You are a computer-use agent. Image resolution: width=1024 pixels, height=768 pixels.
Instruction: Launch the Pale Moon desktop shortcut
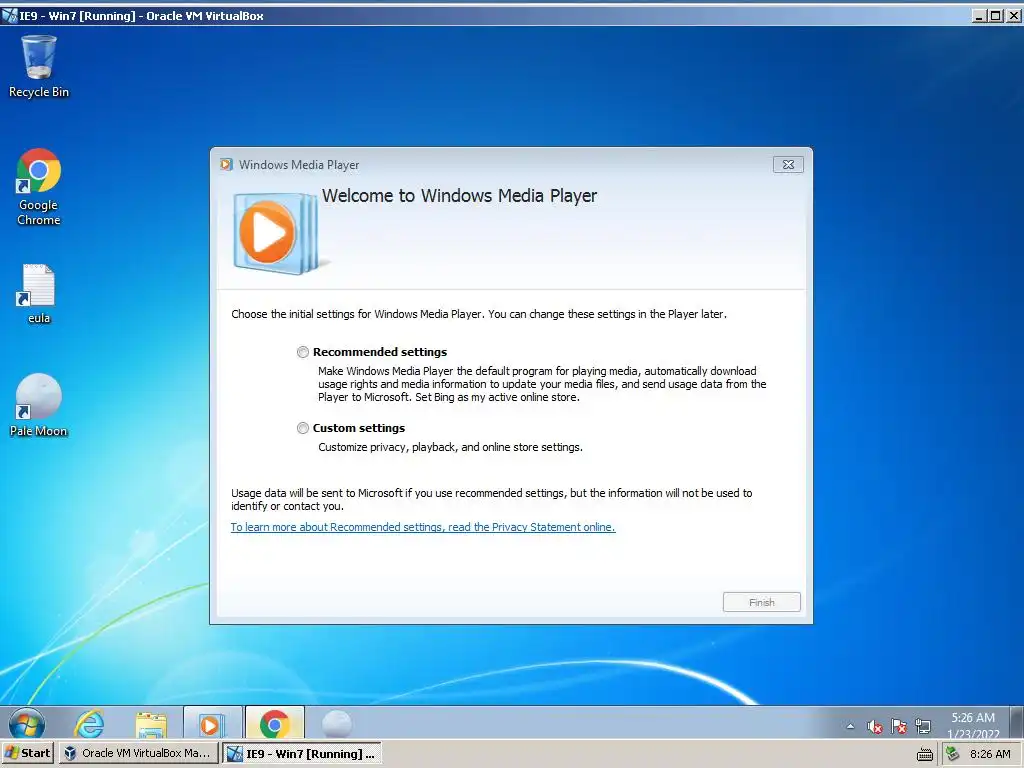pos(39,405)
